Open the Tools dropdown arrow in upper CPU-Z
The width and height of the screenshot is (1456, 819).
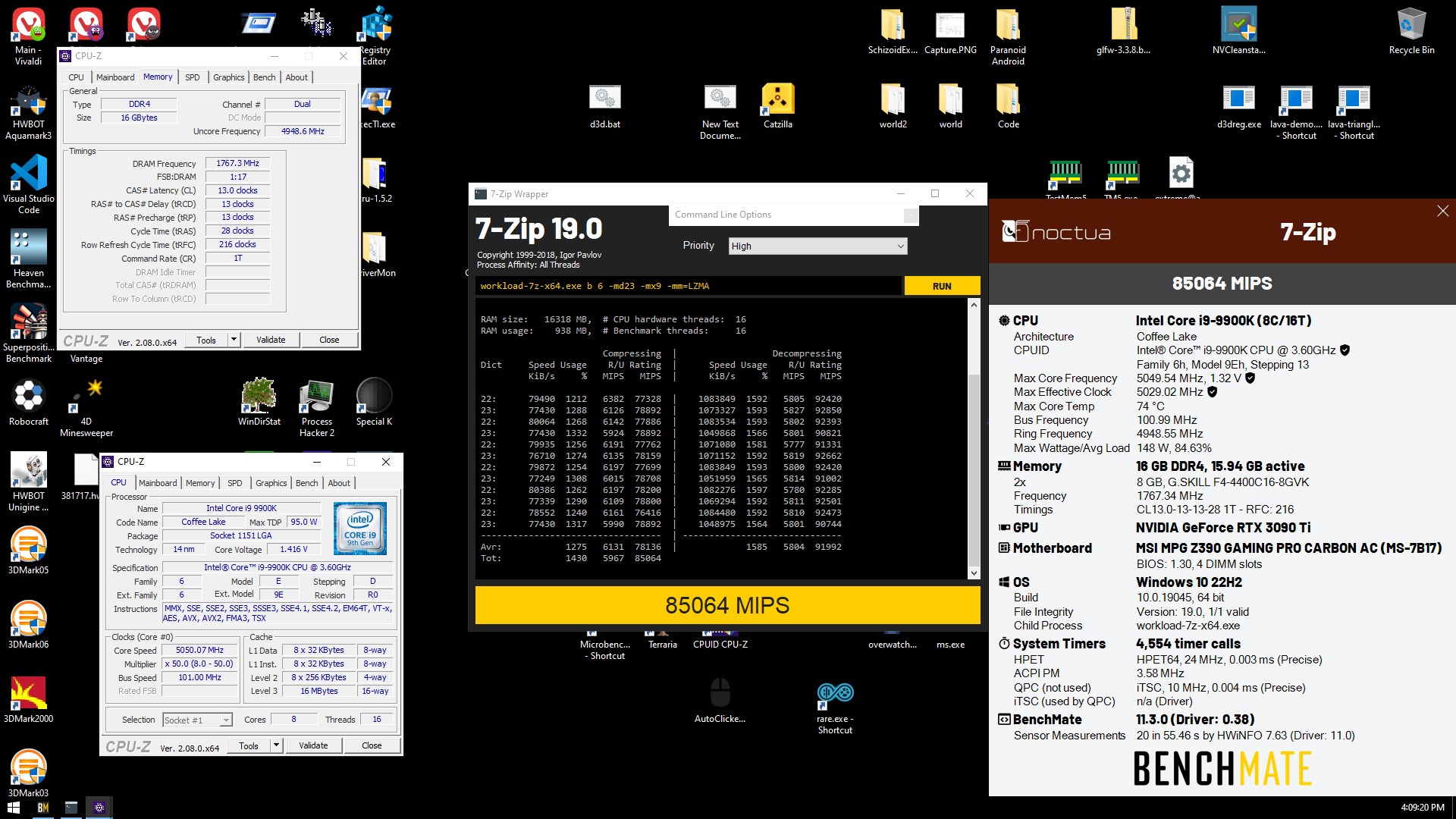point(234,340)
